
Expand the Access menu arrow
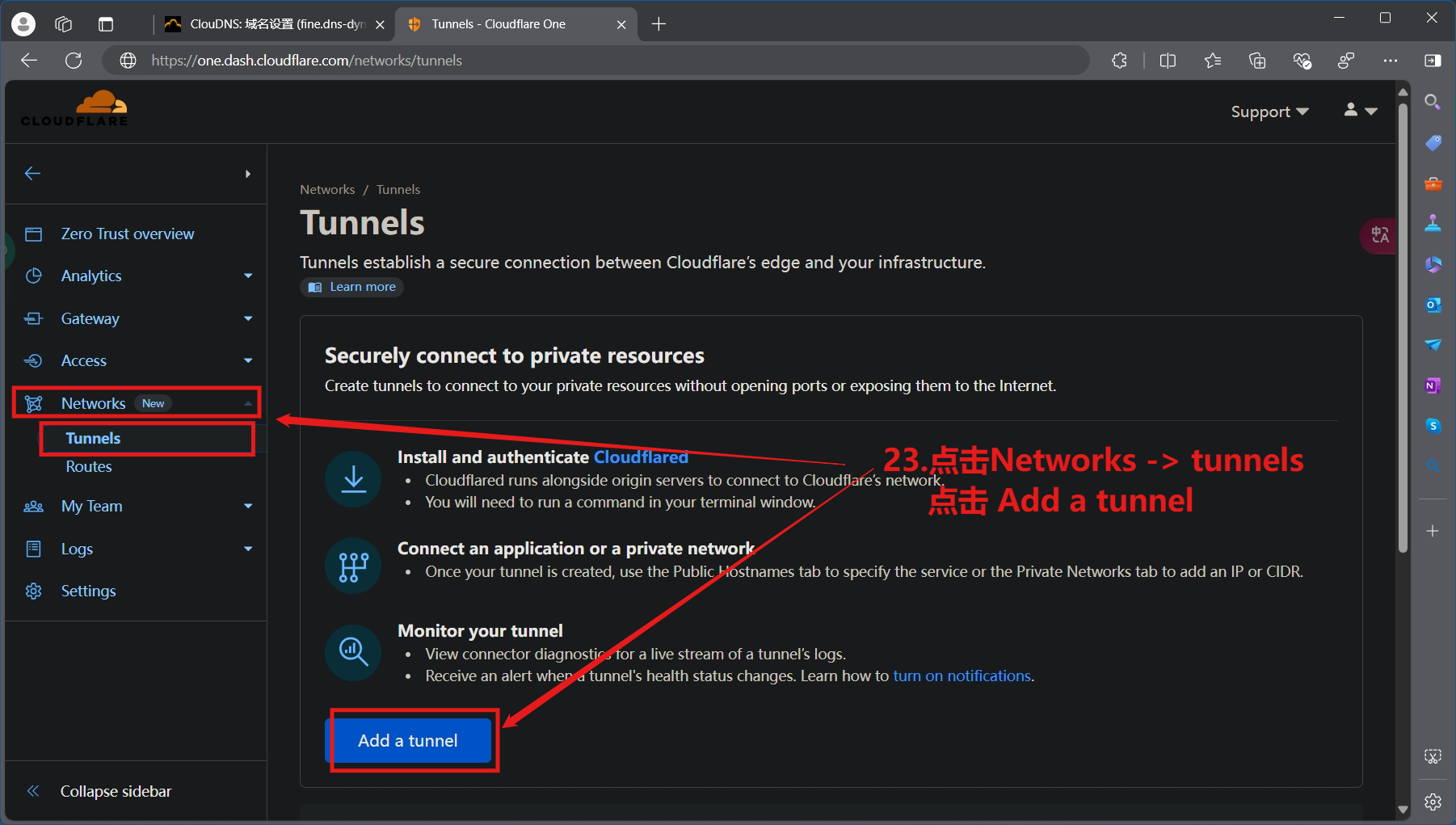[x=248, y=360]
